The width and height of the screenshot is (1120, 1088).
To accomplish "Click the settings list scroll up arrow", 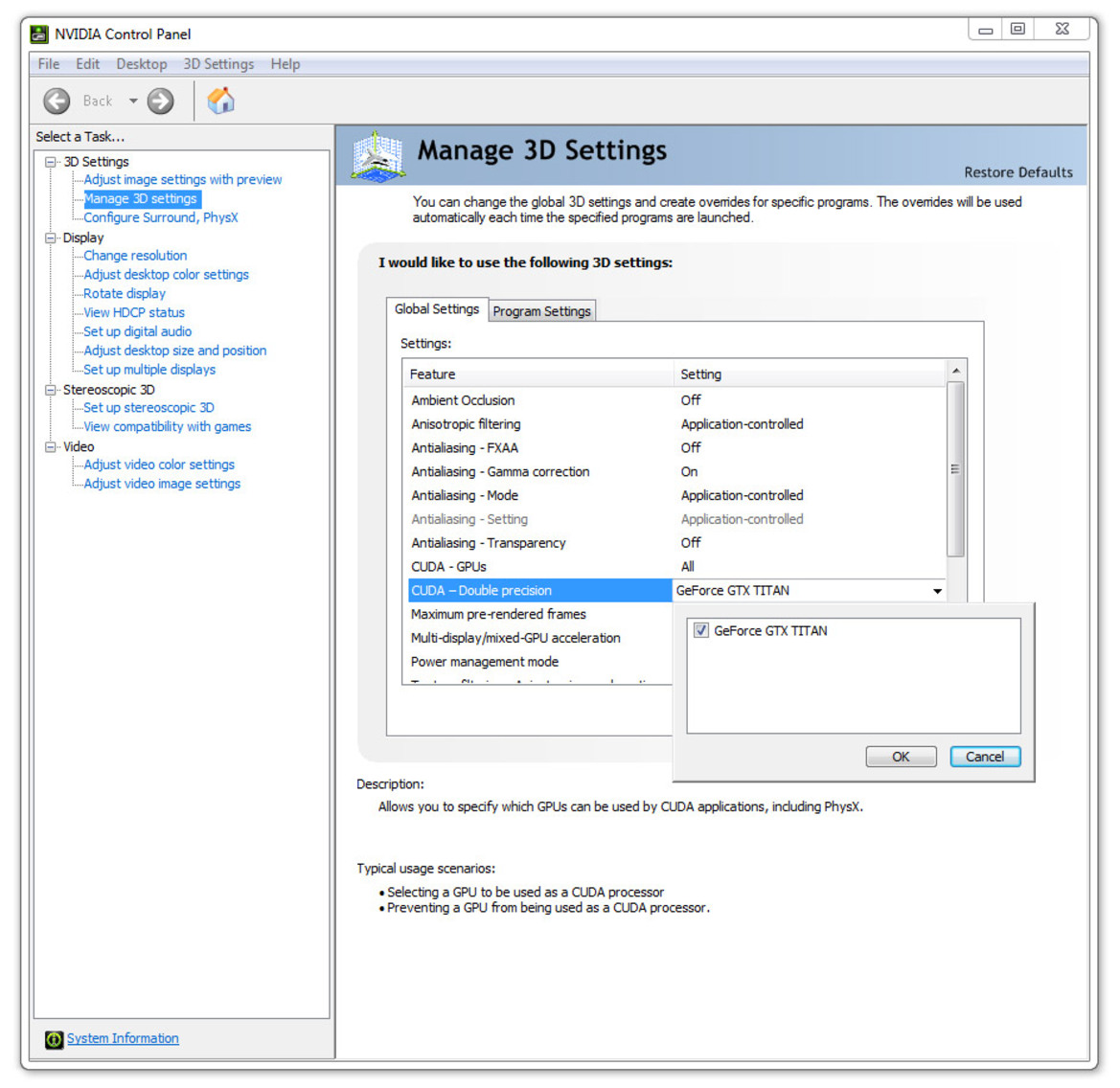I will click(x=956, y=371).
